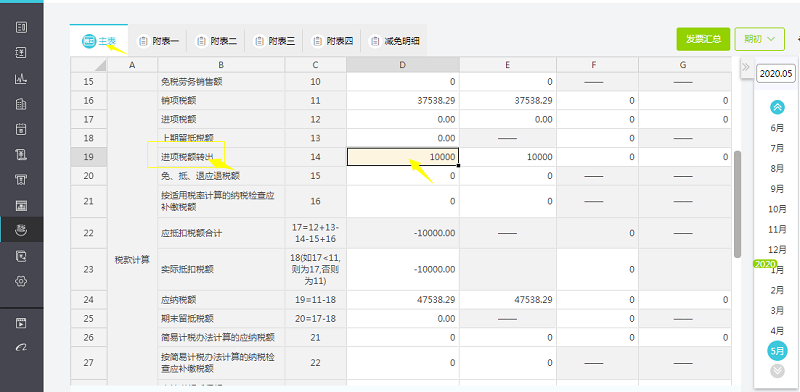Open the video play icon in sidebar
800x392 pixels.
[x=21, y=323]
